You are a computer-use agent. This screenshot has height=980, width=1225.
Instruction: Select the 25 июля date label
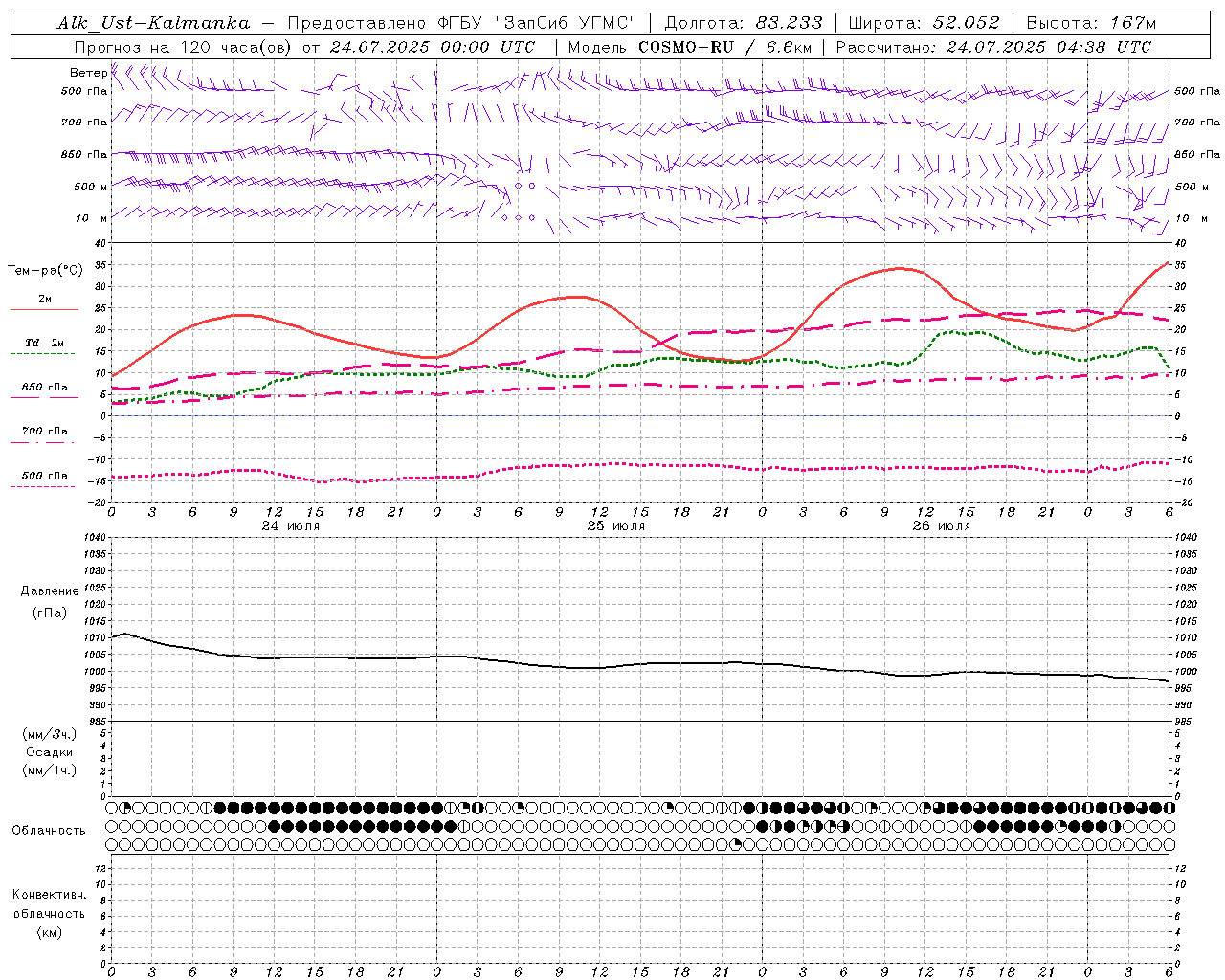tap(615, 526)
